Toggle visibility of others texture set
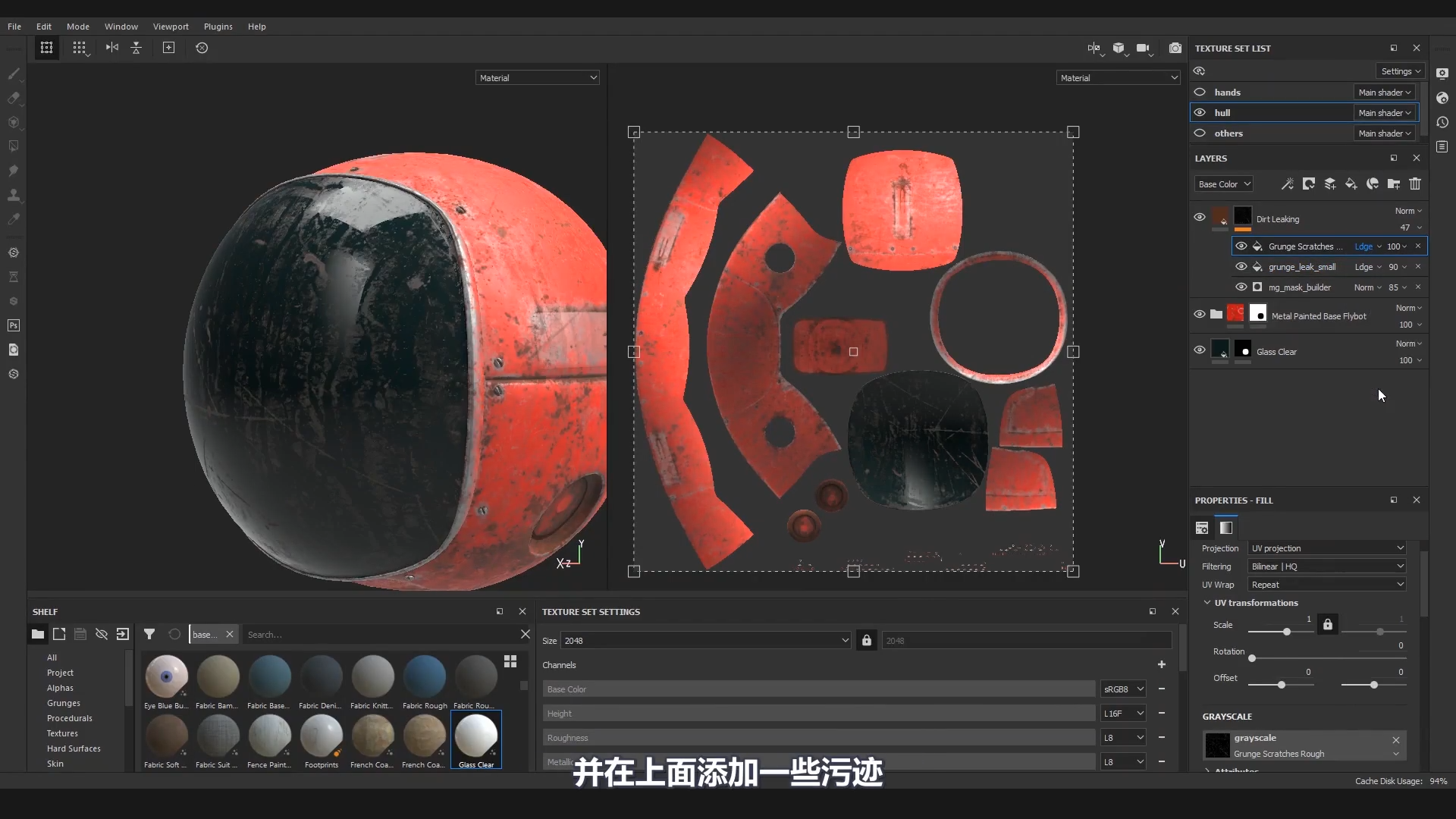The height and width of the screenshot is (819, 1456). coord(1200,133)
